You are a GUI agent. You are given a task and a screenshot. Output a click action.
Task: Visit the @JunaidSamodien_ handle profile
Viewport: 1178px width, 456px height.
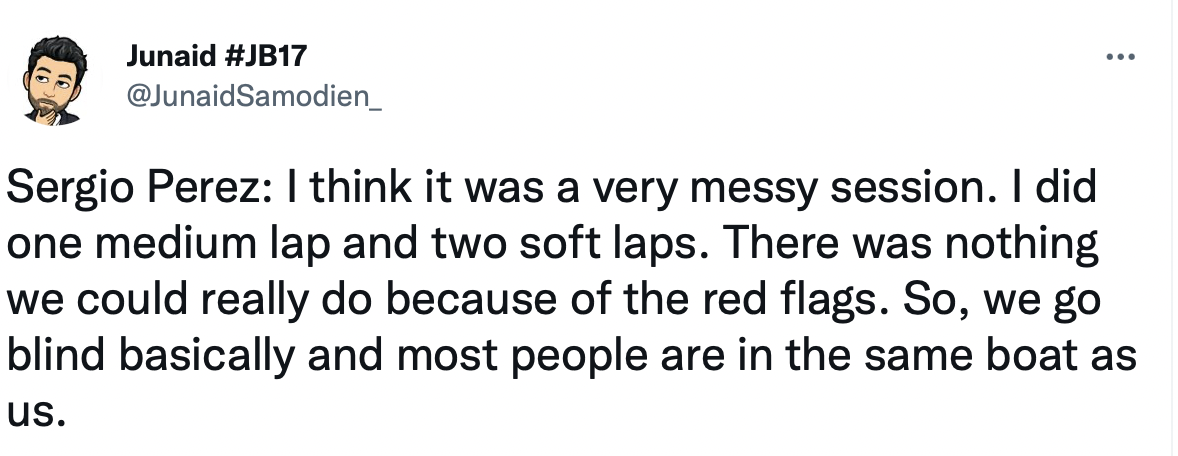[255, 96]
